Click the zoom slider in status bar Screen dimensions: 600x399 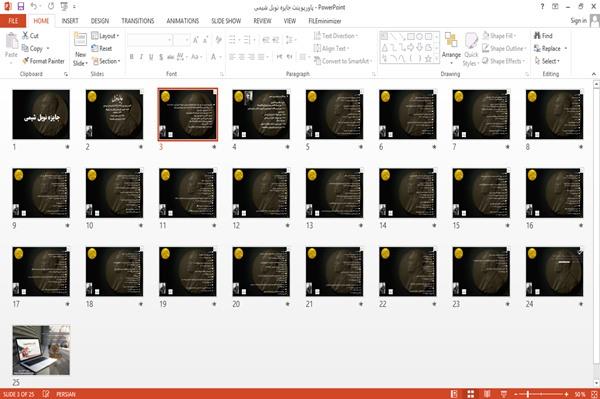click(x=541, y=394)
